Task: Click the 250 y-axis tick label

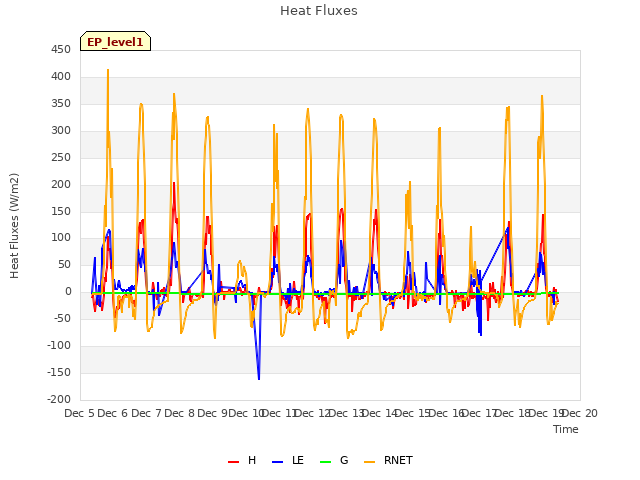Action: pos(61,158)
